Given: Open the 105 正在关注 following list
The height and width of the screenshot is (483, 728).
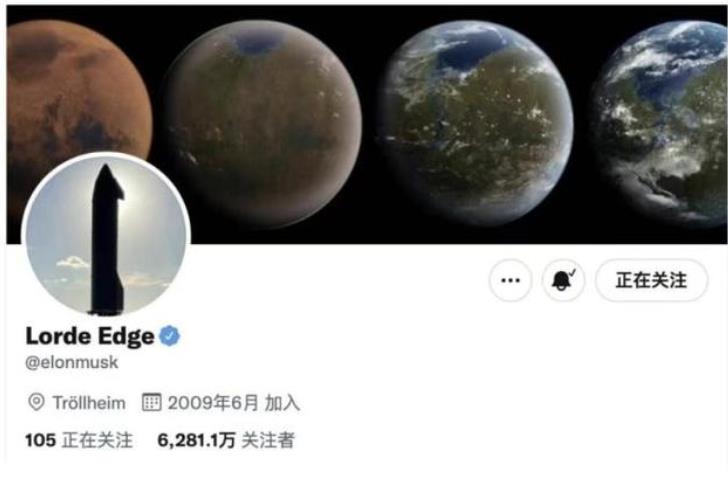Looking at the screenshot, I should (79, 440).
